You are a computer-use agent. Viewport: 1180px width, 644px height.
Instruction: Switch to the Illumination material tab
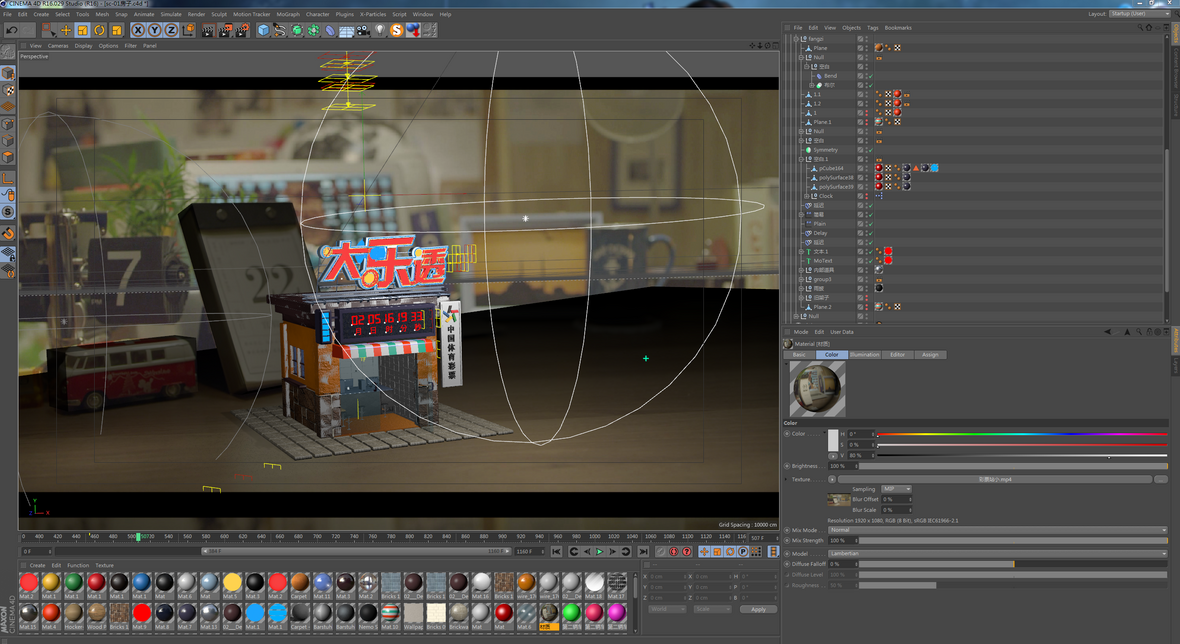pos(864,355)
